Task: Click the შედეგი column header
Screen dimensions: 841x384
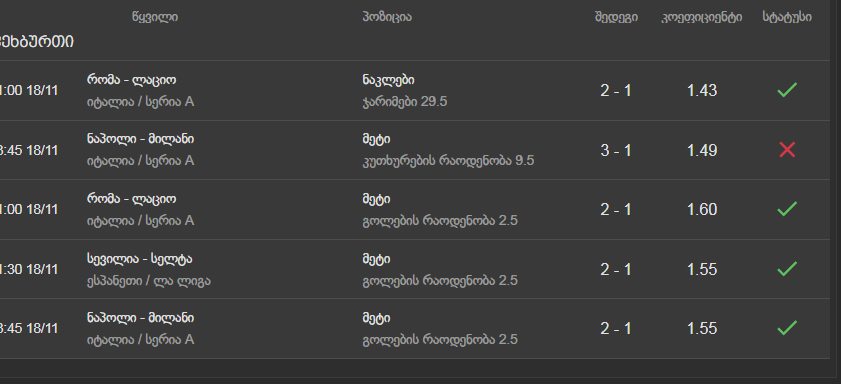Action: (x=616, y=17)
